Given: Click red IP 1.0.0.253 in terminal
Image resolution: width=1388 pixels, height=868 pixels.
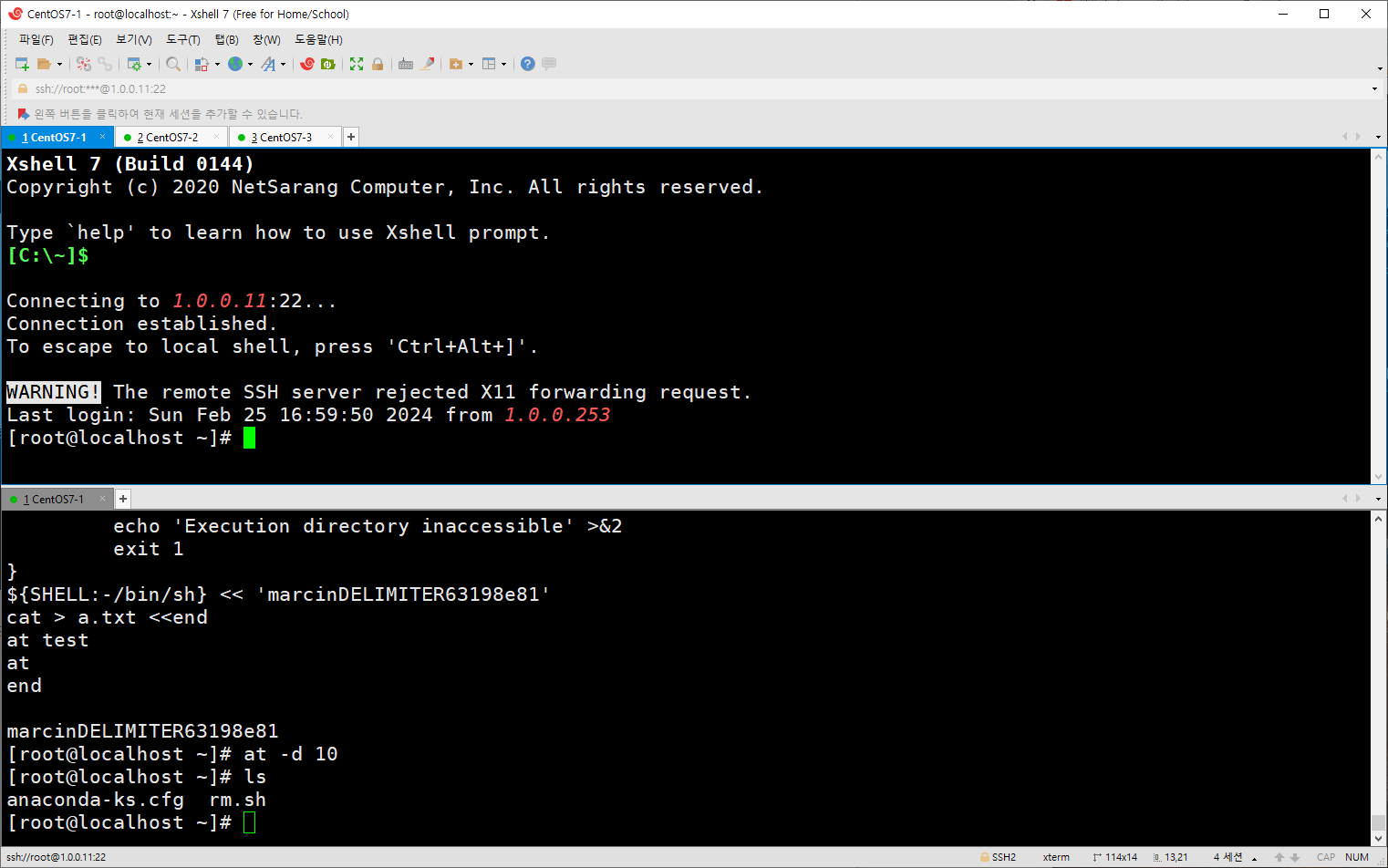Looking at the screenshot, I should pos(557,415).
